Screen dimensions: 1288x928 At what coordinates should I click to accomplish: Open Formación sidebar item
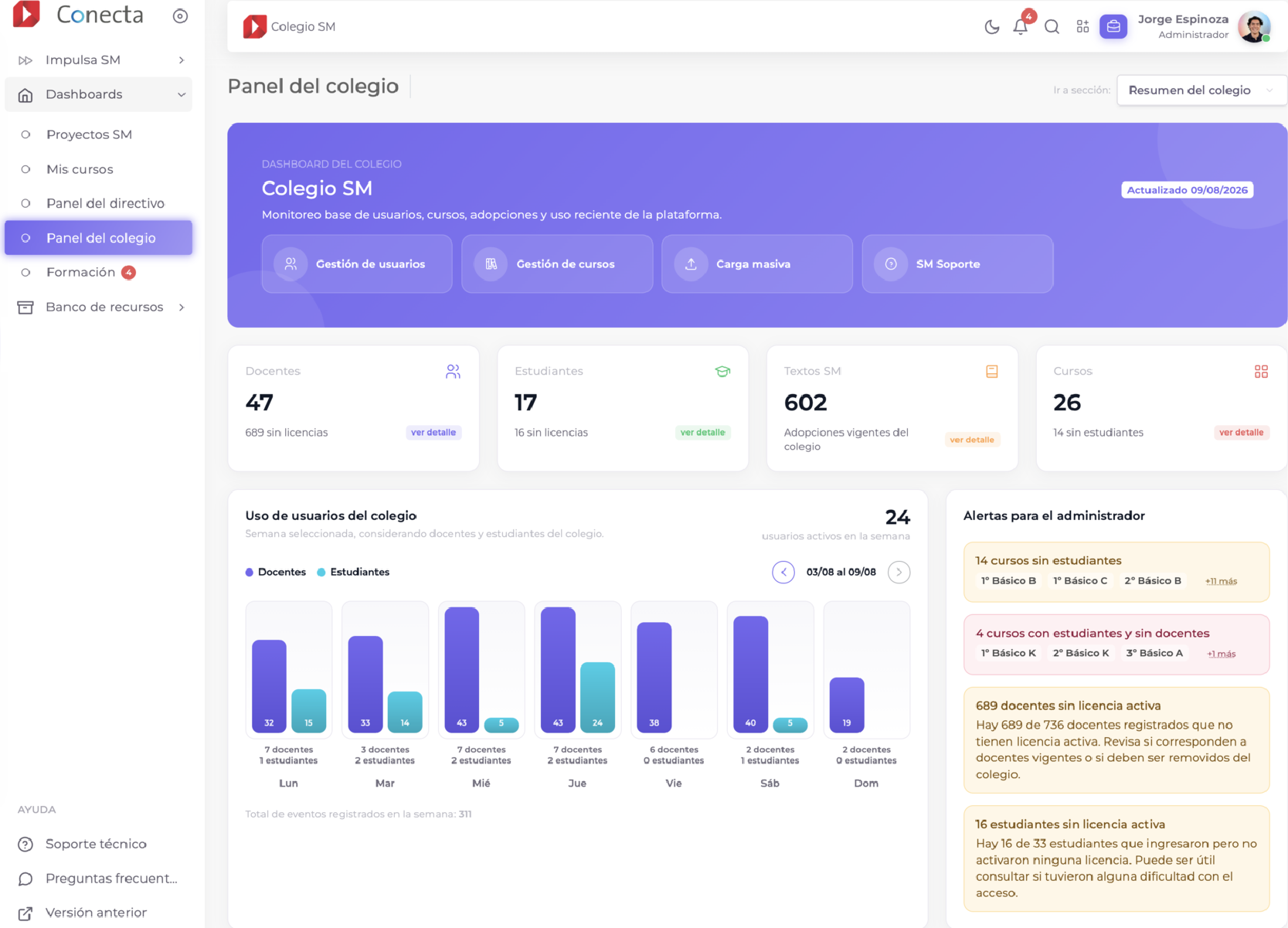pyautogui.click(x=80, y=272)
